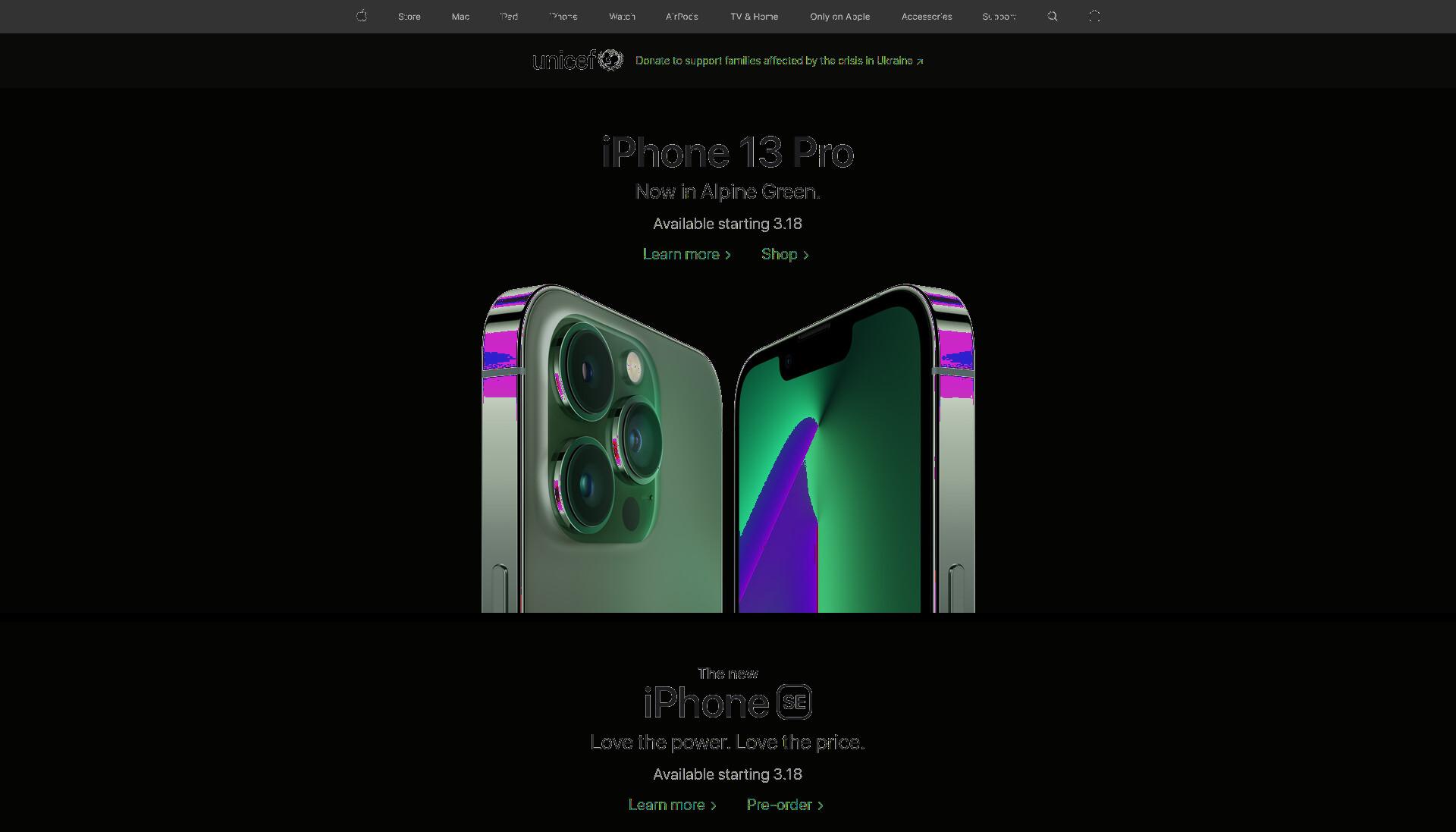Click Learn more under iPhone SE
The image size is (1456, 832).
point(672,805)
